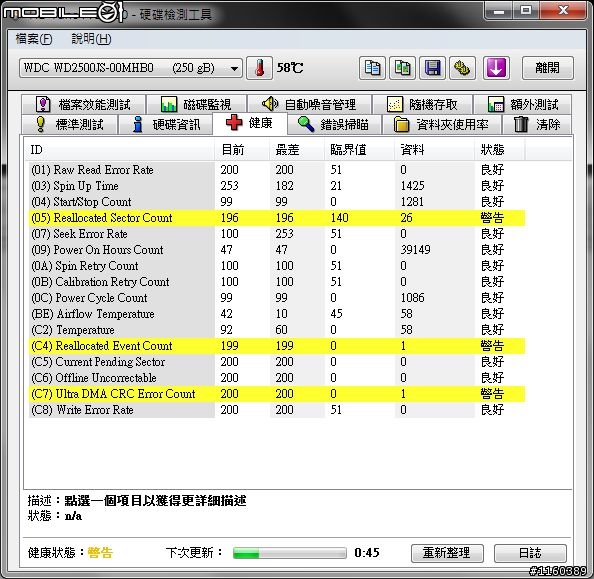Click the next update progress bar
The width and height of the screenshot is (594, 579).
pos(290,553)
